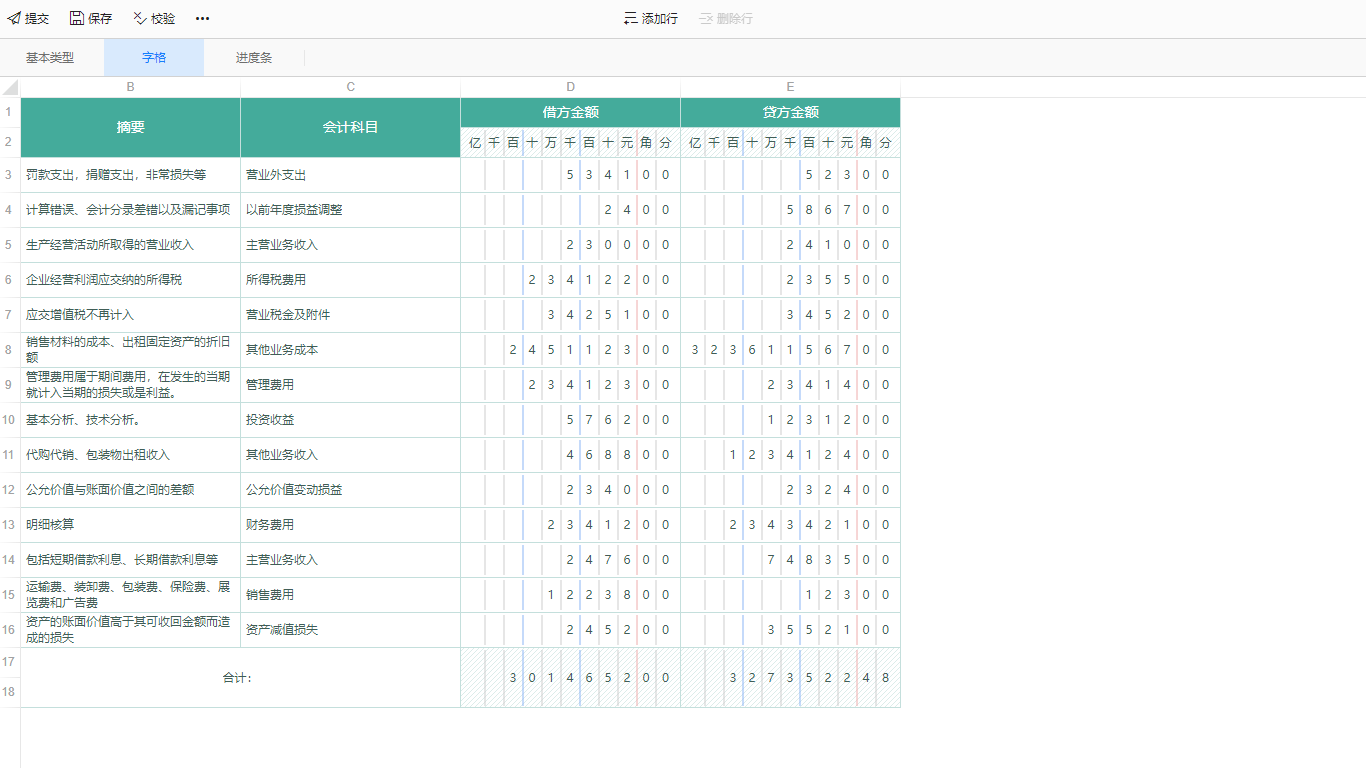This screenshot has height=768, width=1366.
Task: Click the select-all corner triangle
Action: point(10,88)
